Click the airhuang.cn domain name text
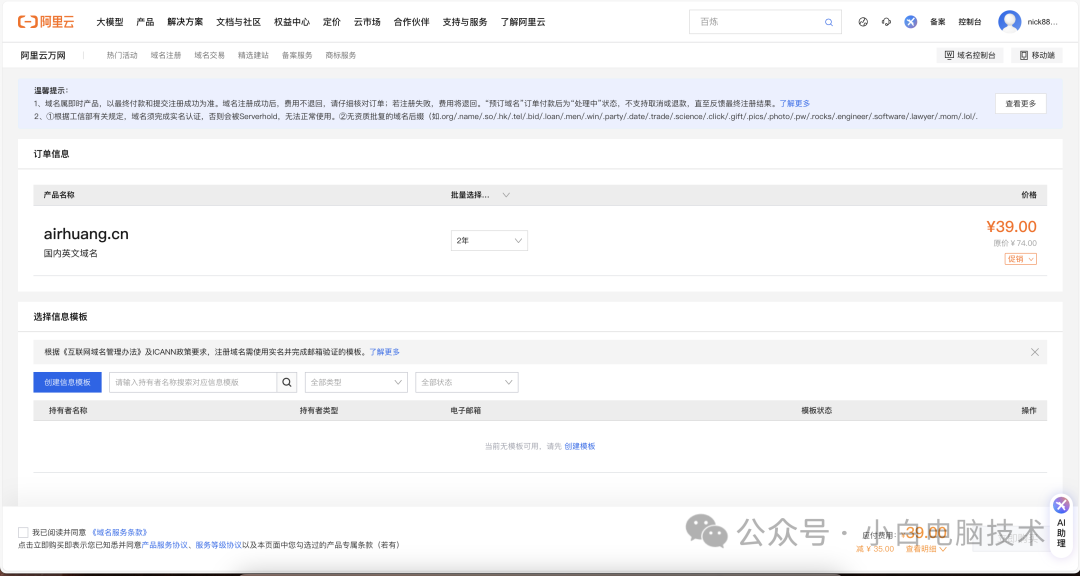Image resolution: width=1080 pixels, height=576 pixels. 86,234
